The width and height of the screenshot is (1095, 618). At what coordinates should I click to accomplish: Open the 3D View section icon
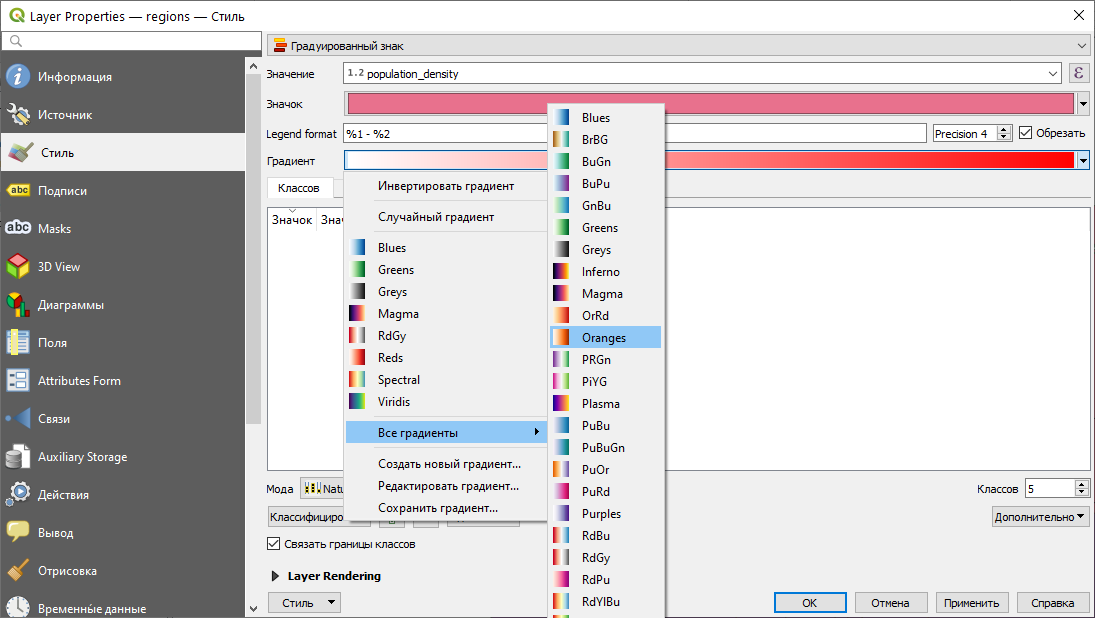tap(18, 267)
